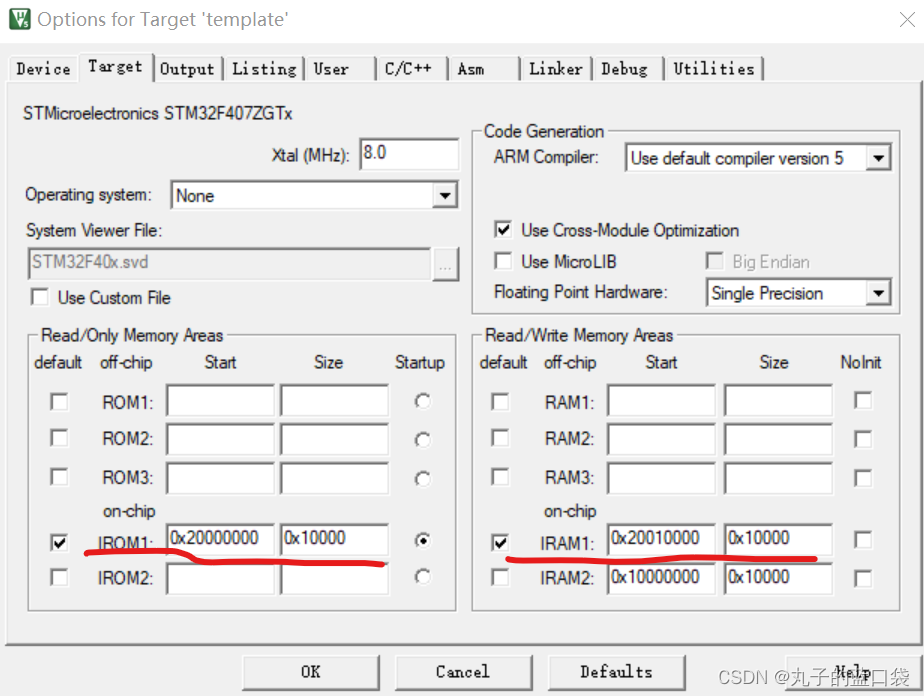Click the IRAM1 Size field
This screenshot has height=696, width=924.
(778, 539)
